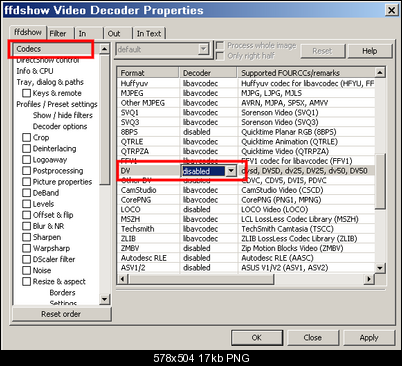Enable the Noise checkbox
Screen dimensions: 402x366
coord(26,270)
